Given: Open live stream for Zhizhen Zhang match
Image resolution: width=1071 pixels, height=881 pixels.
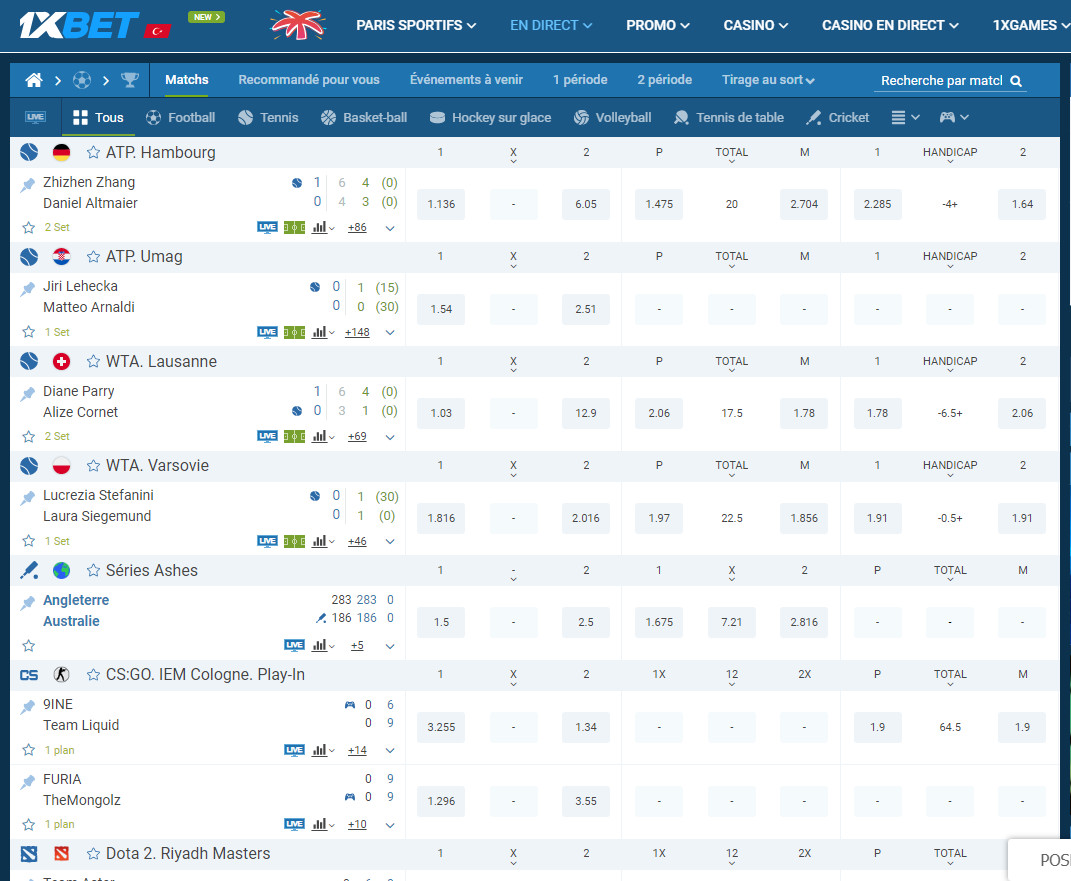Looking at the screenshot, I should pyautogui.click(x=267, y=227).
